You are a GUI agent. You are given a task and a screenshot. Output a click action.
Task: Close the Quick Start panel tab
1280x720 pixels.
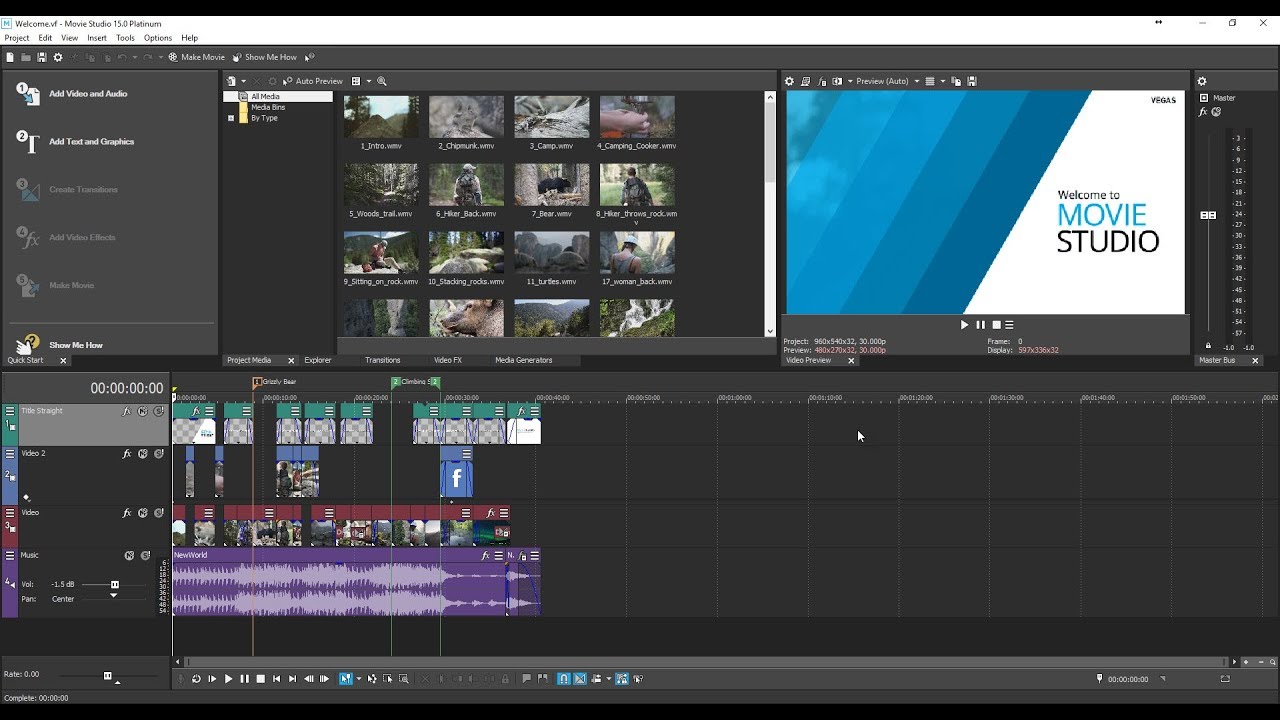click(x=63, y=361)
